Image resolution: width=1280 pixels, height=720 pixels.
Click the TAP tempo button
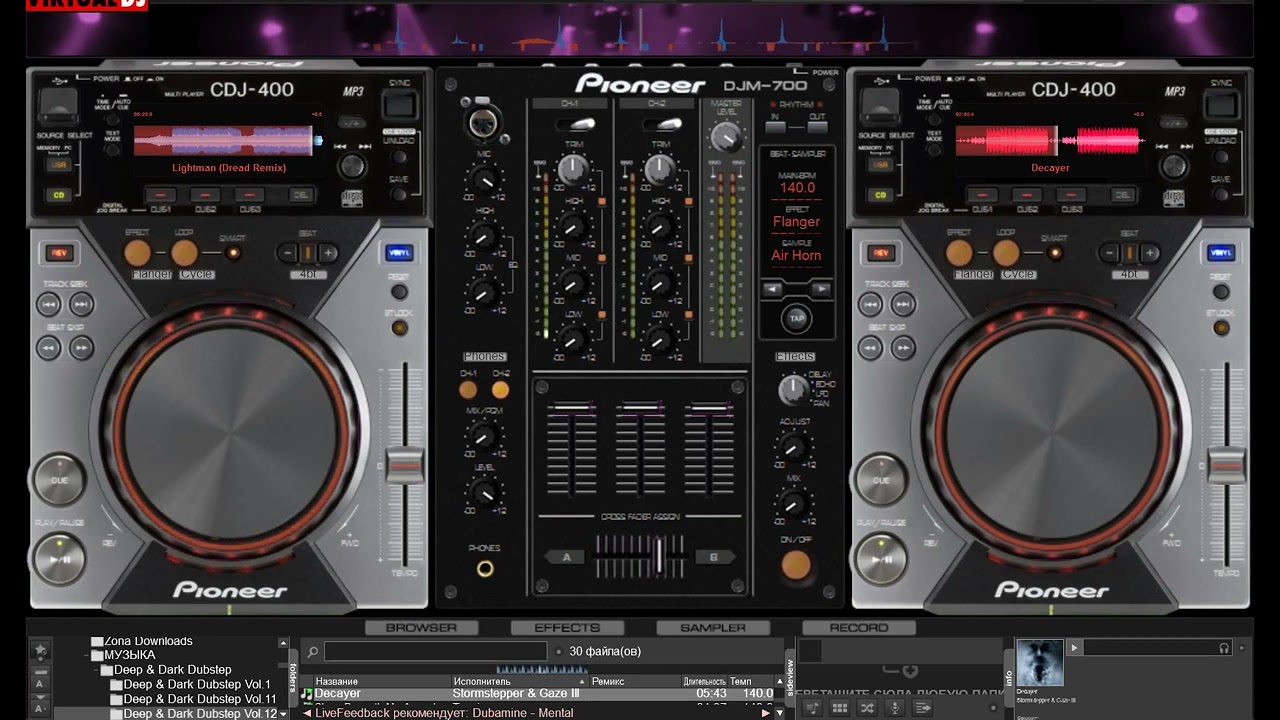pyautogui.click(x=797, y=318)
